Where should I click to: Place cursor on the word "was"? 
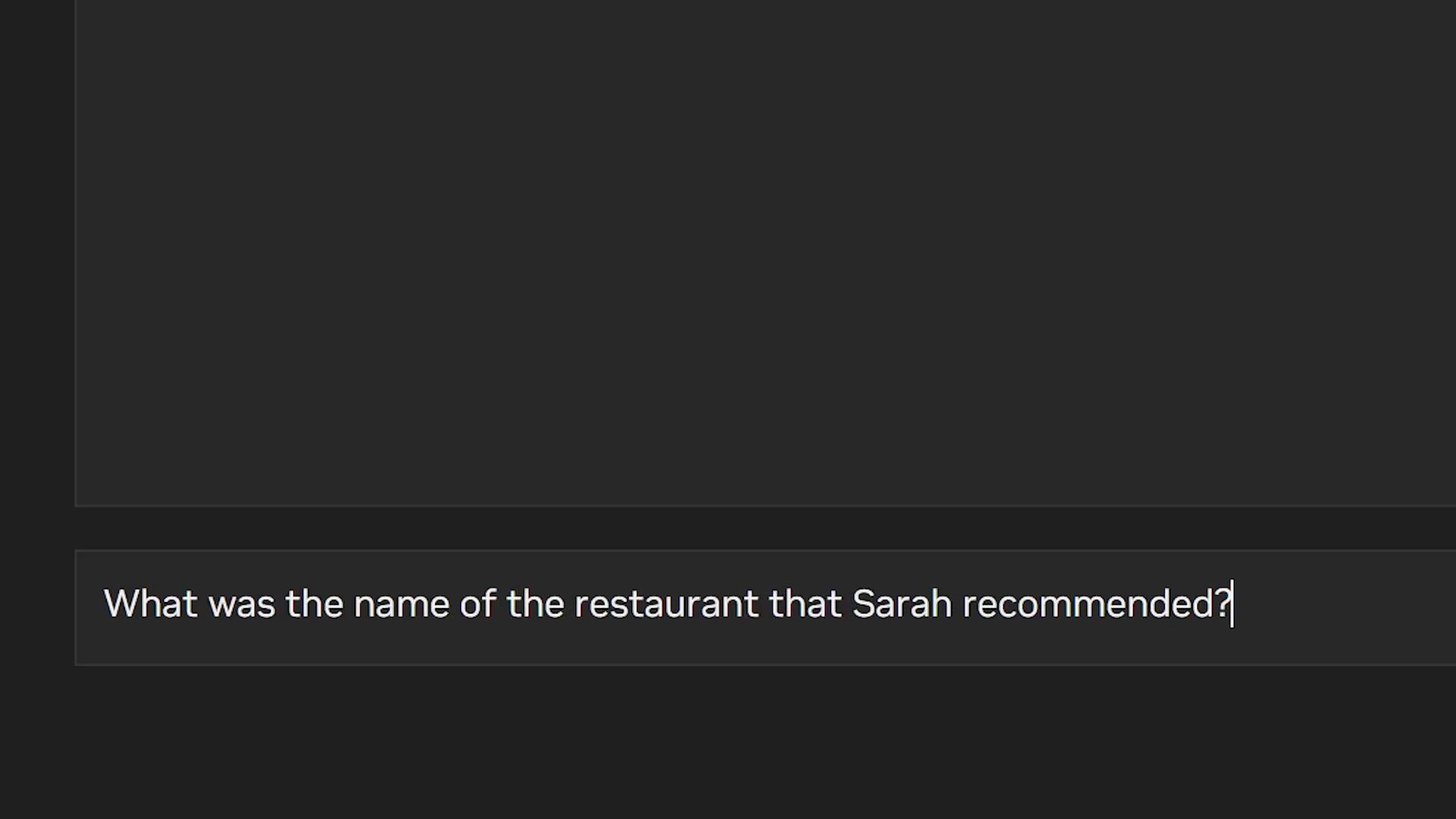(x=241, y=604)
